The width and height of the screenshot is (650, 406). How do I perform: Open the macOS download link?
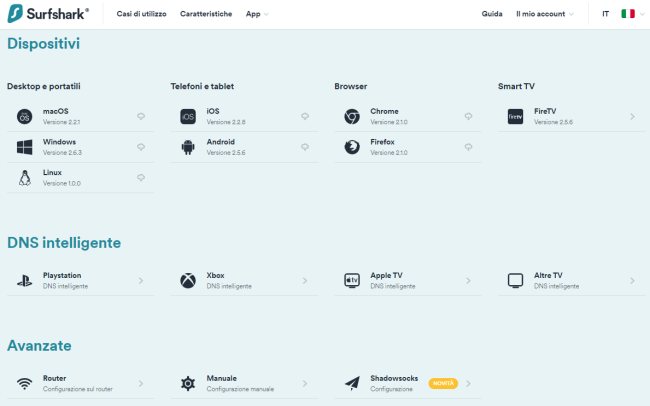(x=80, y=117)
